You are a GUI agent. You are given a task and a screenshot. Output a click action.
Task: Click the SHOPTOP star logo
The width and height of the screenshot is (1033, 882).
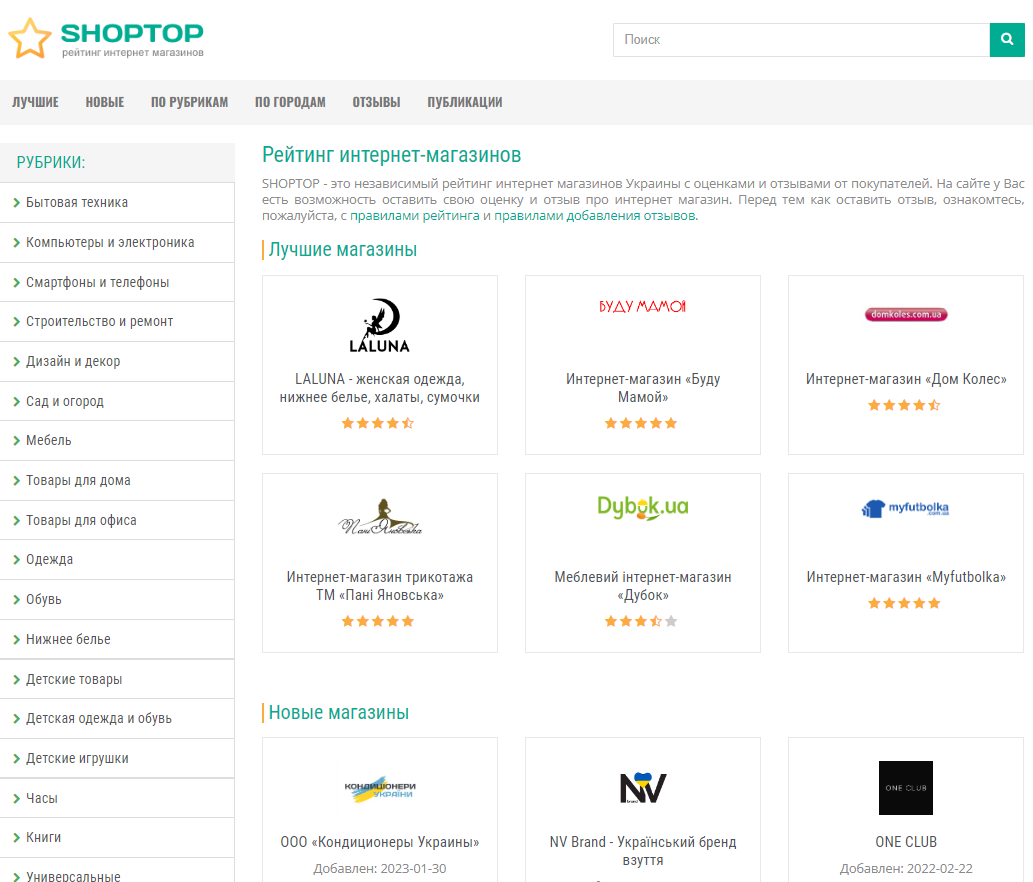tap(30, 38)
